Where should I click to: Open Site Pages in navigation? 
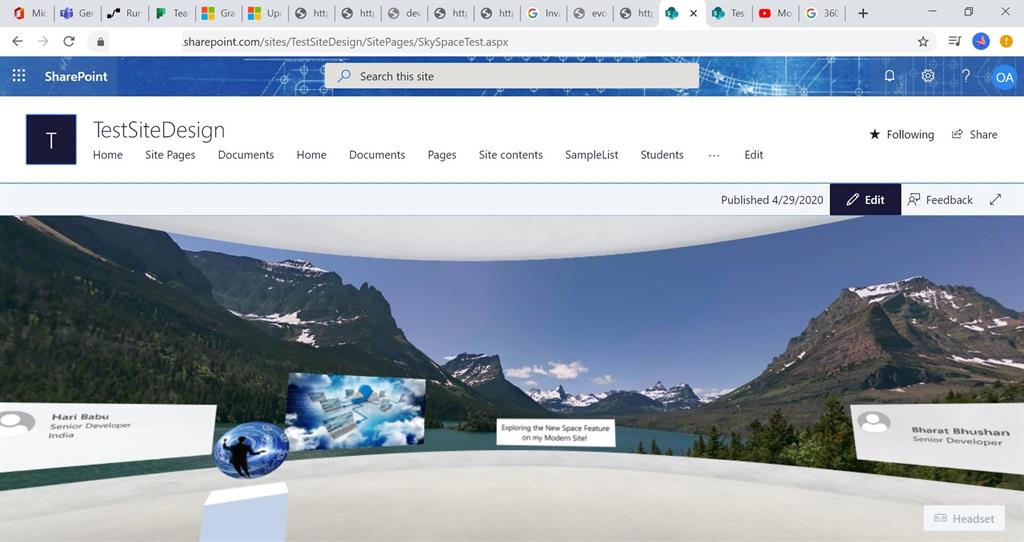pos(170,155)
